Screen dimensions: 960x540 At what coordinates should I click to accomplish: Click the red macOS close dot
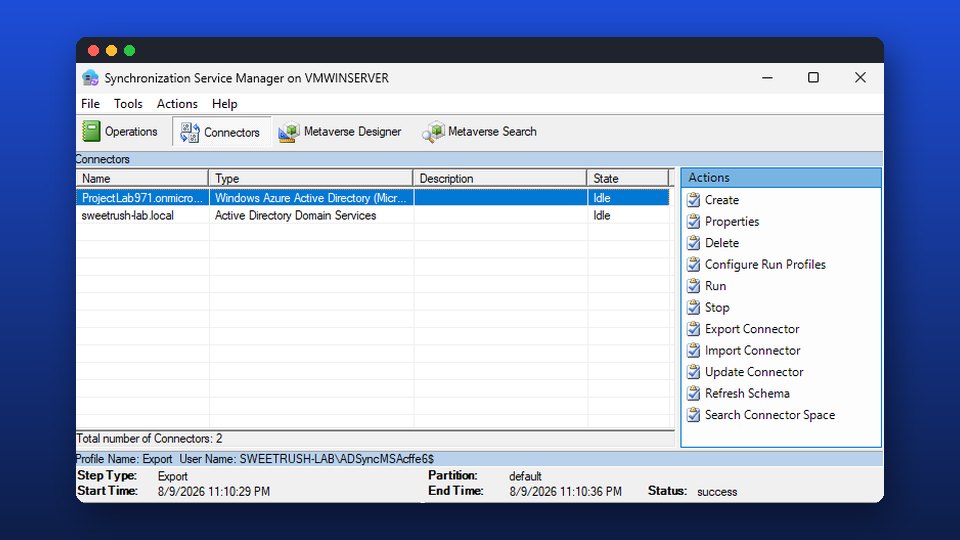(93, 50)
